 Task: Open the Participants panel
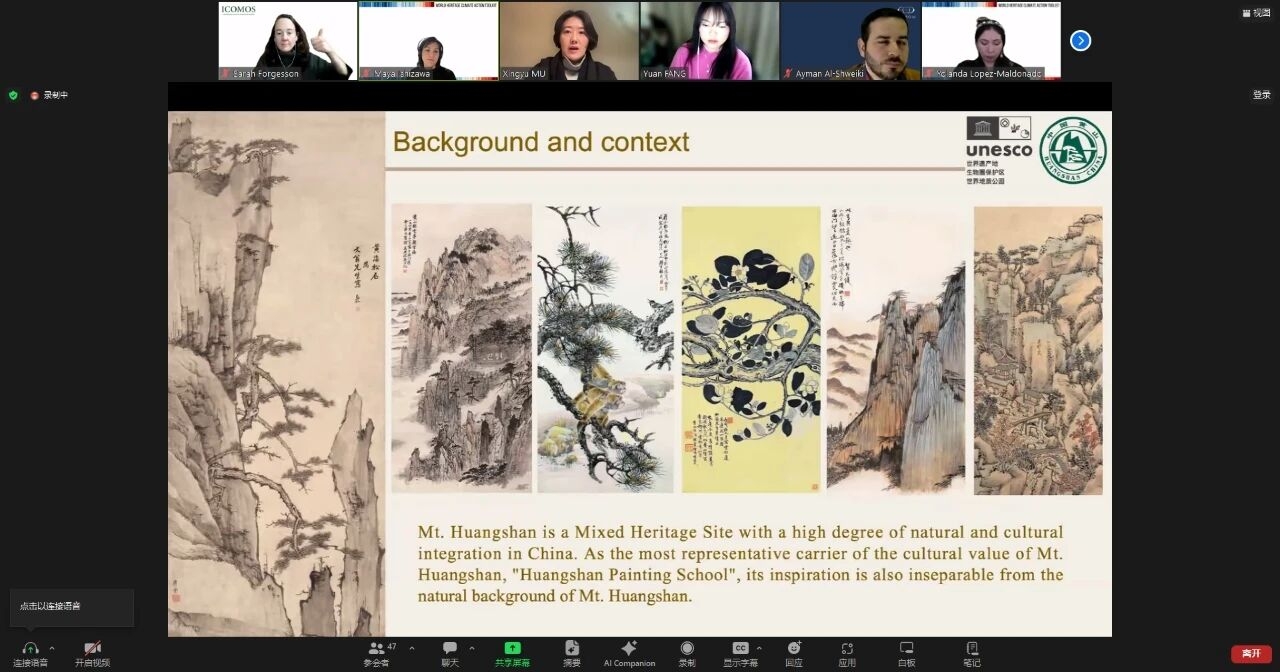377,649
